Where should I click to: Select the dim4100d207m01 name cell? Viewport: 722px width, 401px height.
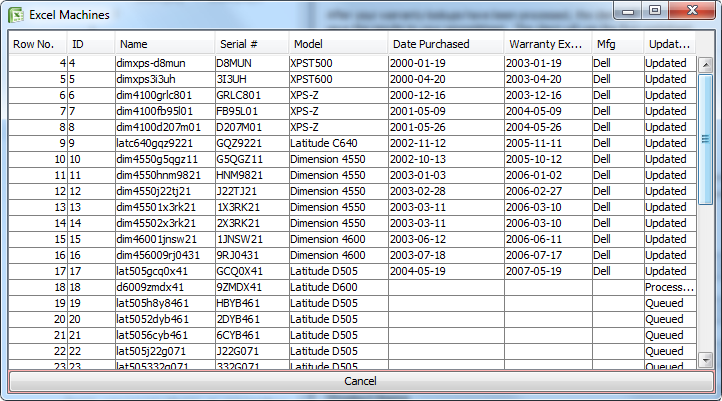coord(165,127)
